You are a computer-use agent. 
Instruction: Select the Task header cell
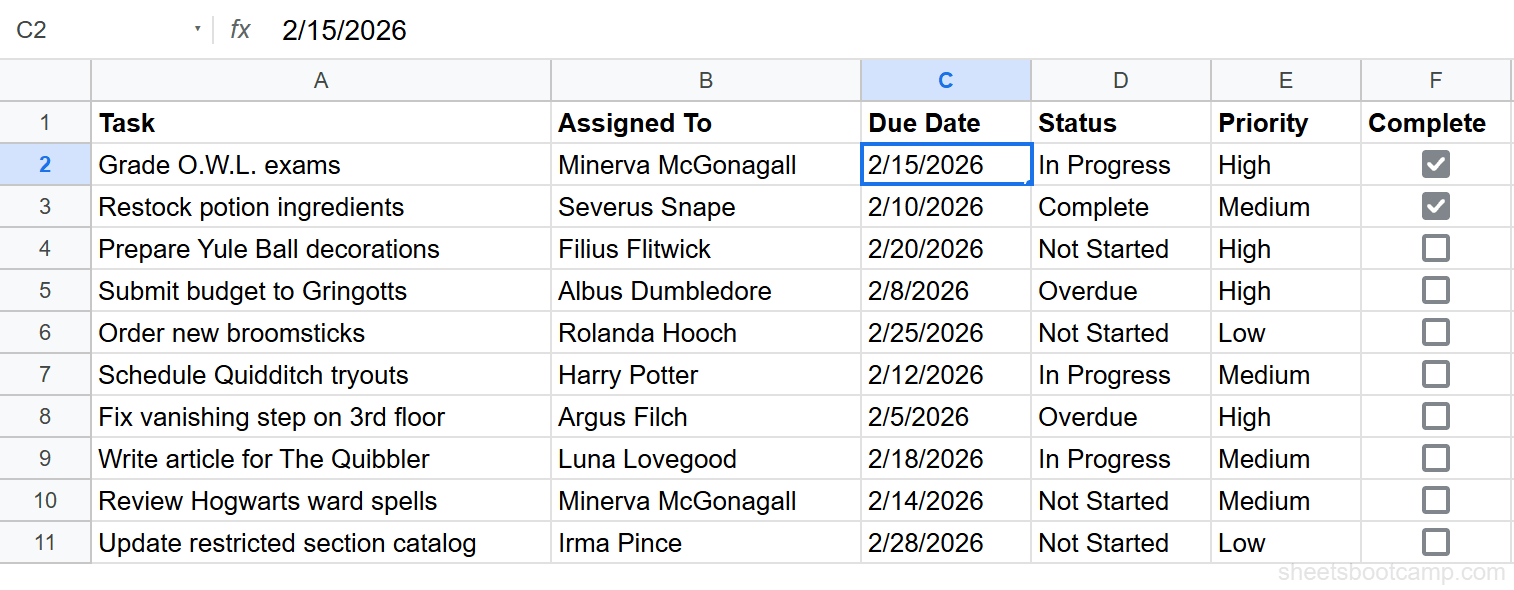tap(320, 122)
